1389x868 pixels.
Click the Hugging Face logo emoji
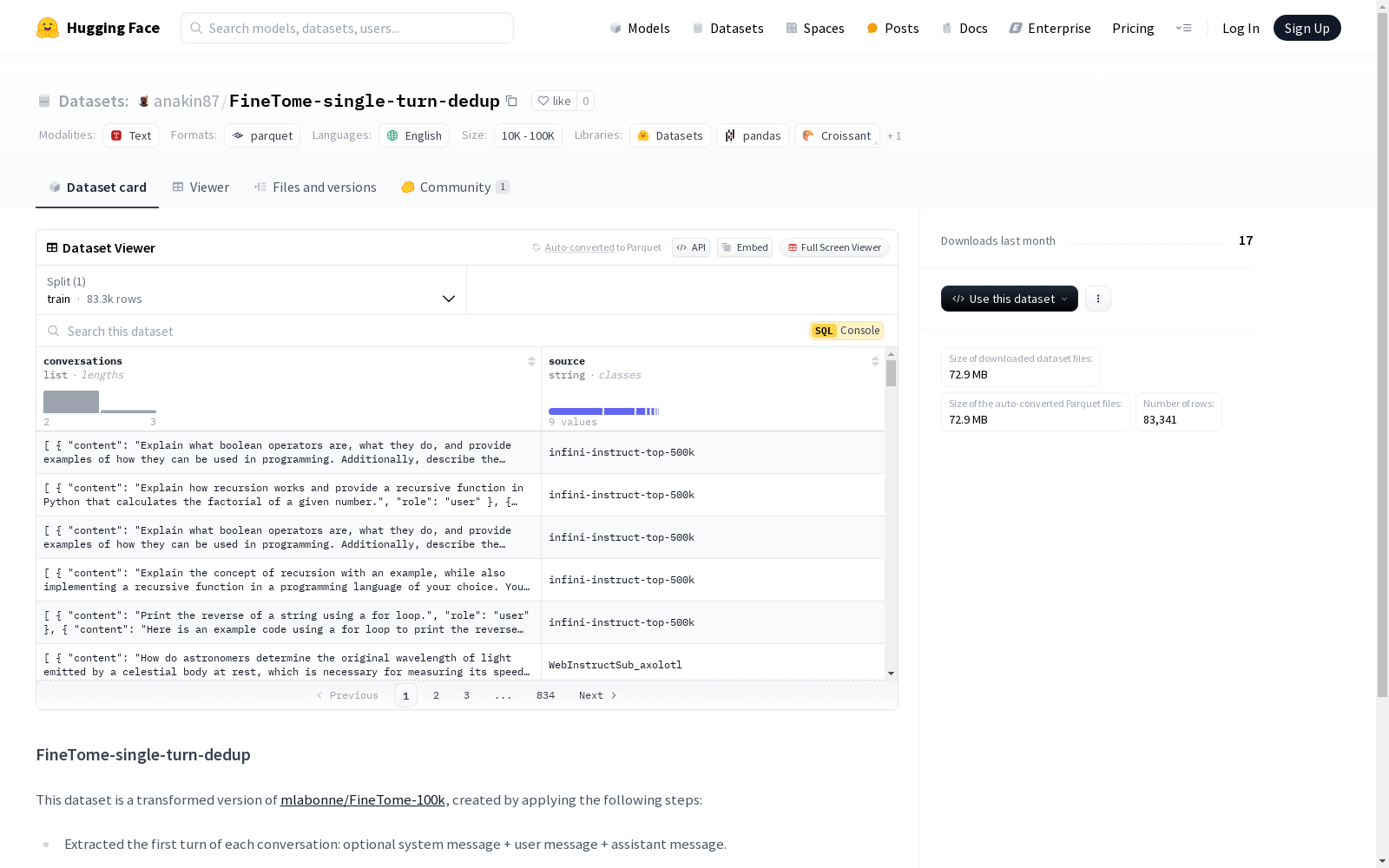(48, 28)
